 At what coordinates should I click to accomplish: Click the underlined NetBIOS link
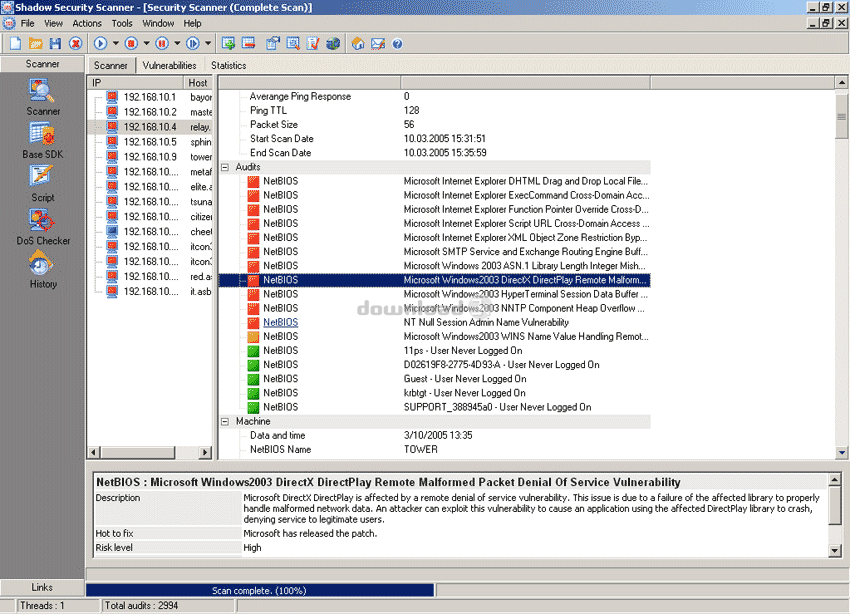tap(281, 322)
